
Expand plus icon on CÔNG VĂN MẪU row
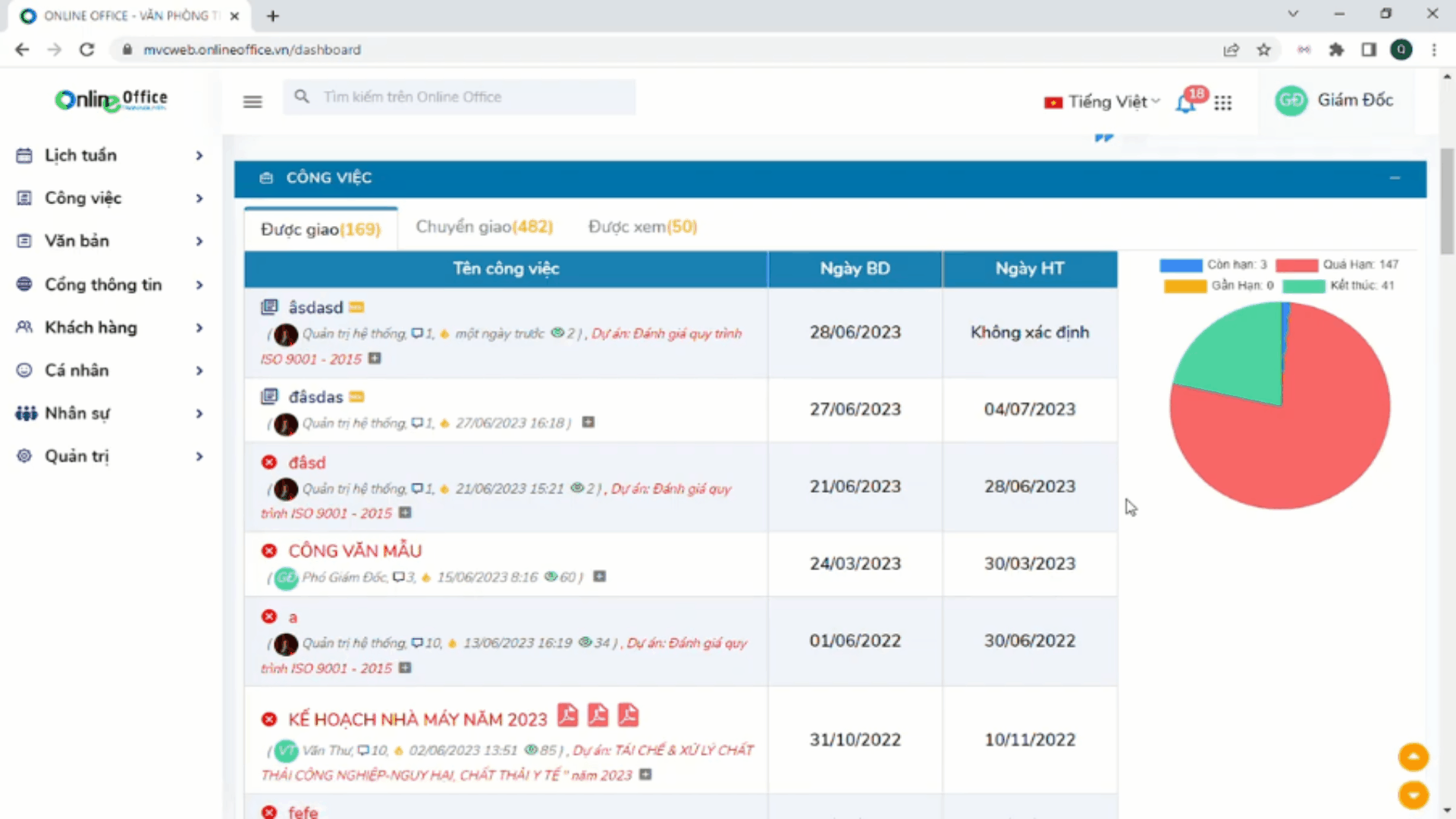599,576
